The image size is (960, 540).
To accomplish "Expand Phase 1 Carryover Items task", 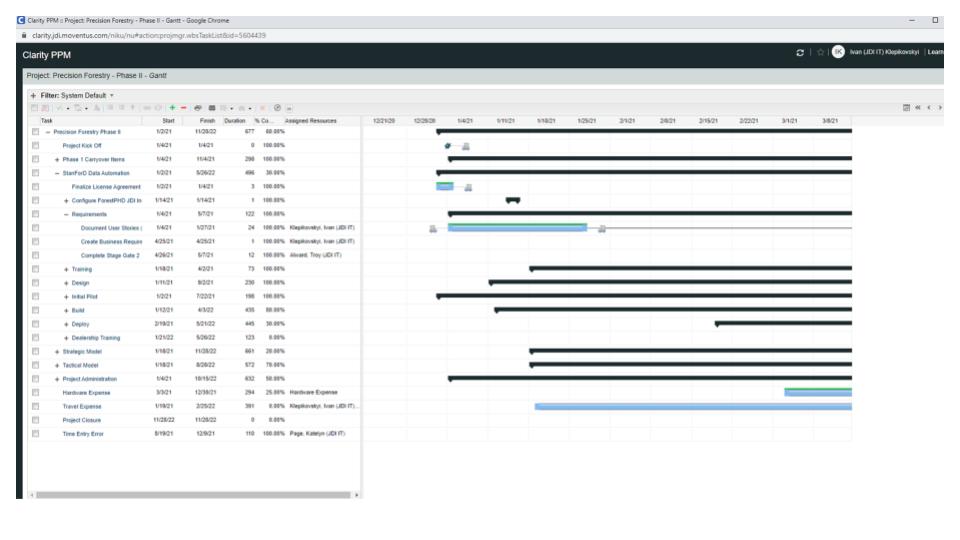I will tap(57, 159).
